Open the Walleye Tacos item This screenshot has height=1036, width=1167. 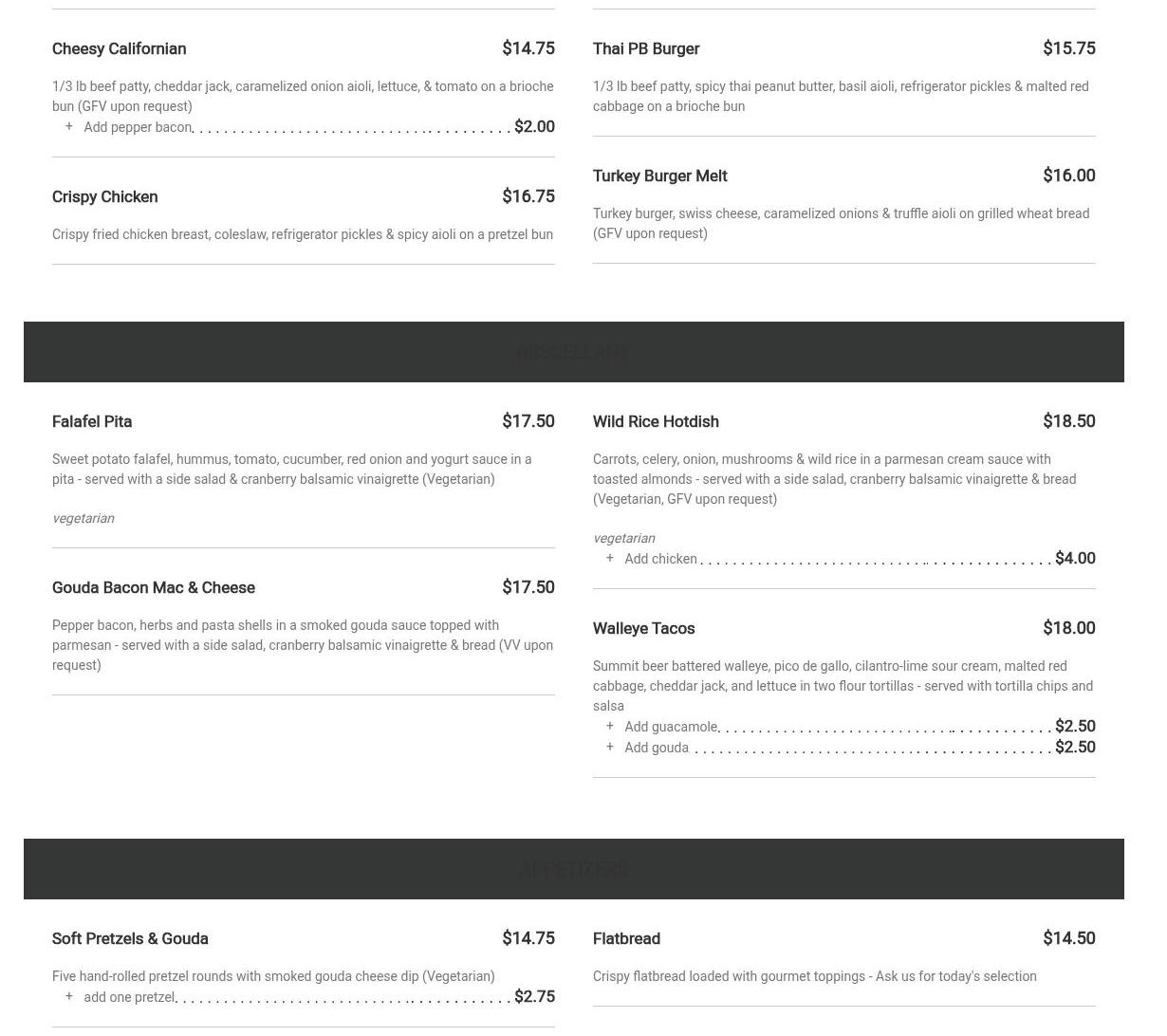[644, 628]
